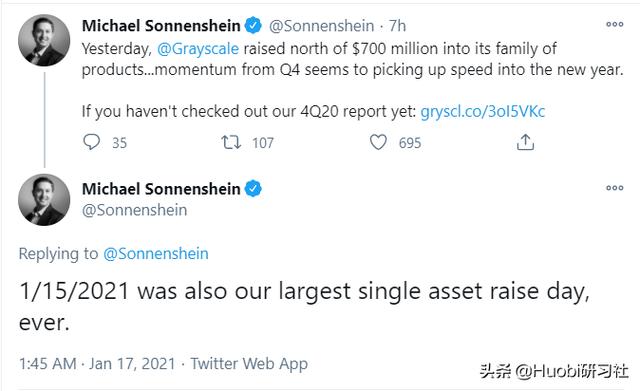Open the share icon on first tweet

[x=525, y=142]
